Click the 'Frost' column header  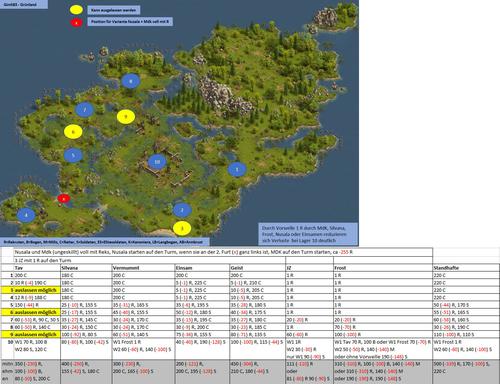tap(383, 268)
